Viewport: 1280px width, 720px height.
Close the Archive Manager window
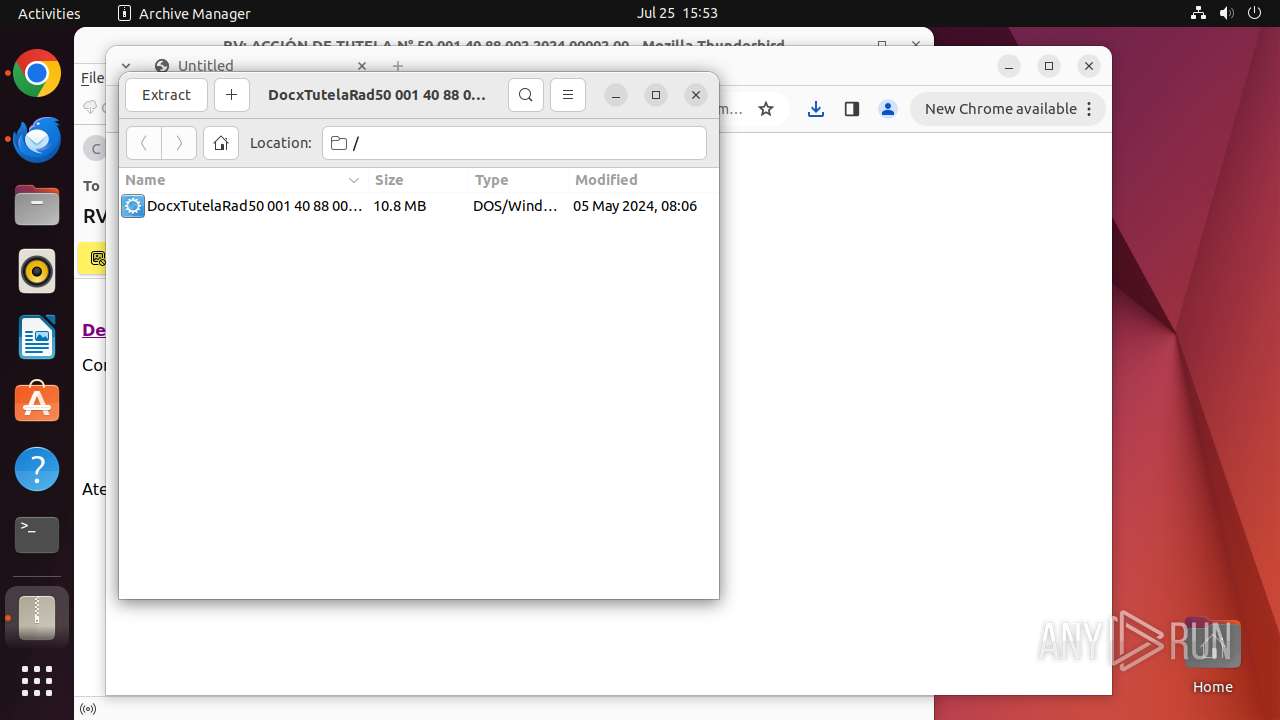pyautogui.click(x=696, y=95)
